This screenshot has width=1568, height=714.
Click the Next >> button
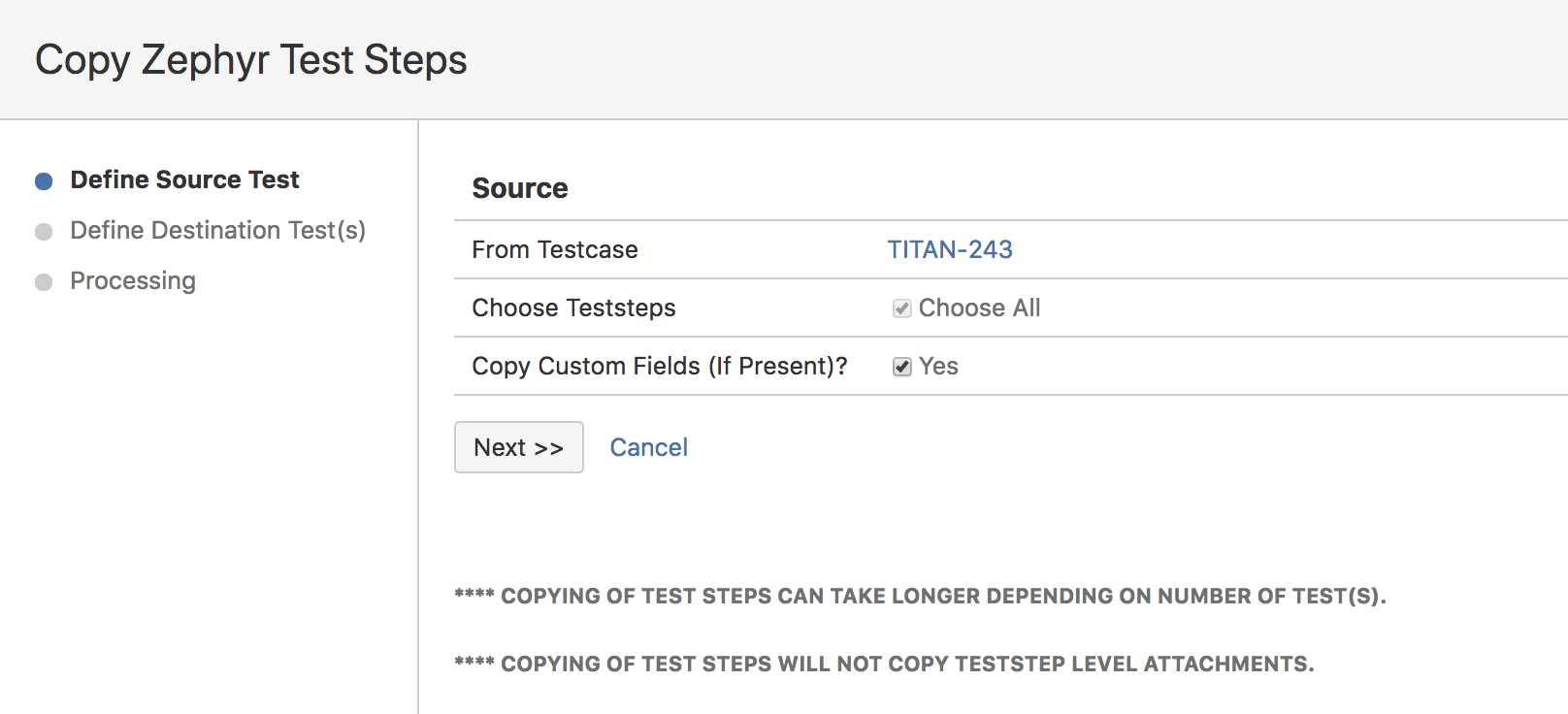coord(518,447)
